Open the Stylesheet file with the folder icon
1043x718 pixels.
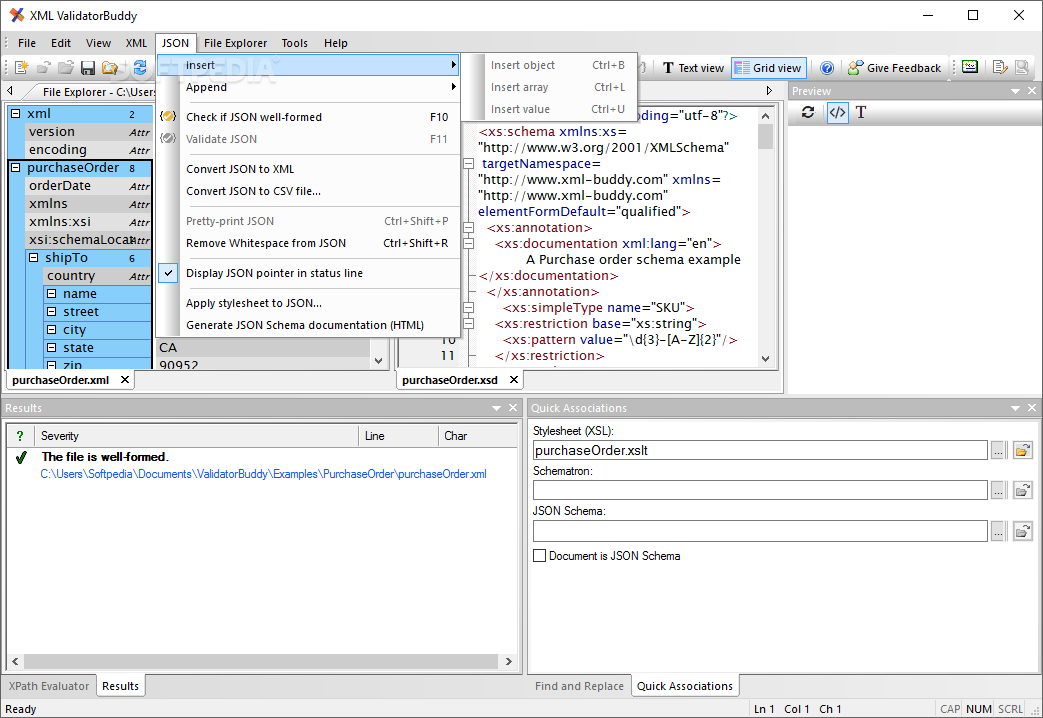1022,450
